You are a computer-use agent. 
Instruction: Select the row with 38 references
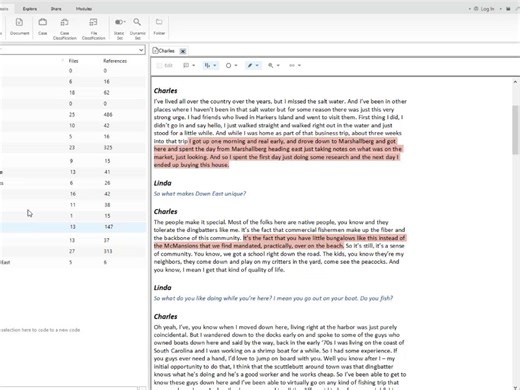(73, 205)
